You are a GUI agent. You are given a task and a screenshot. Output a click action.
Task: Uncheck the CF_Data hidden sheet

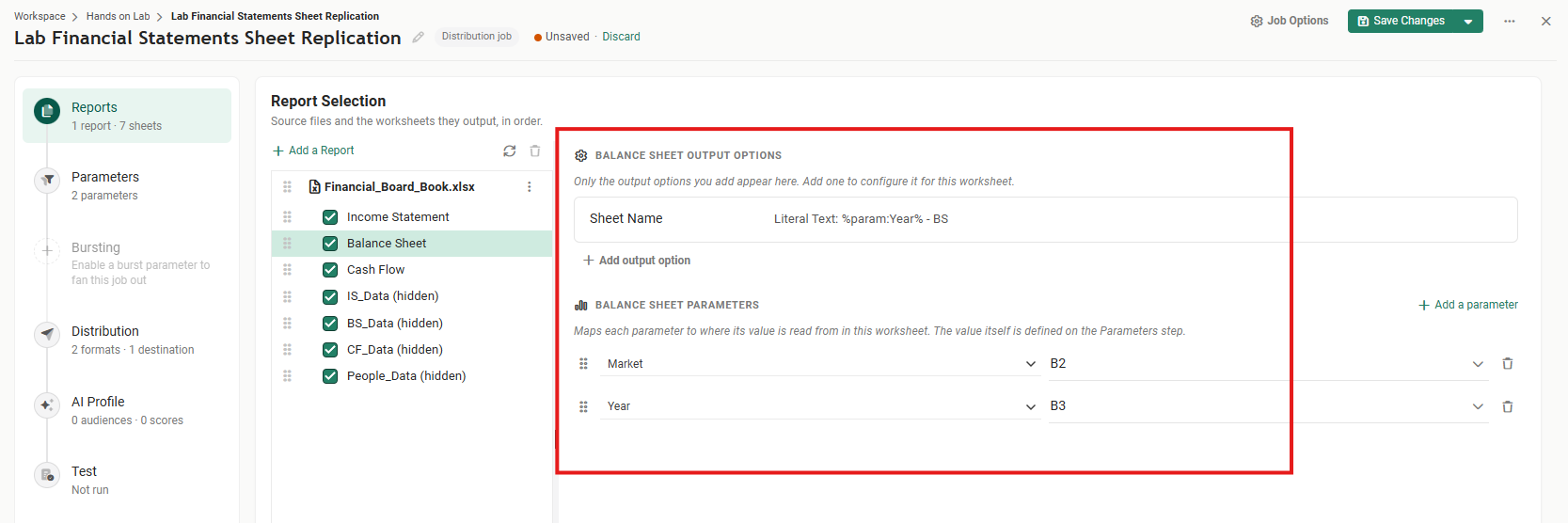pyautogui.click(x=330, y=350)
